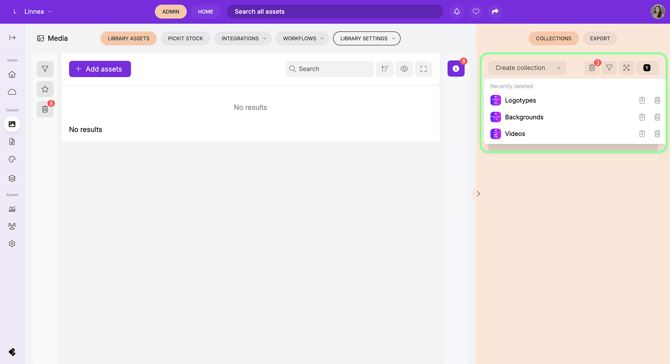Click the Pickit logo at sidebar bottom
Viewport: 670px width, 364px height.
12,352
